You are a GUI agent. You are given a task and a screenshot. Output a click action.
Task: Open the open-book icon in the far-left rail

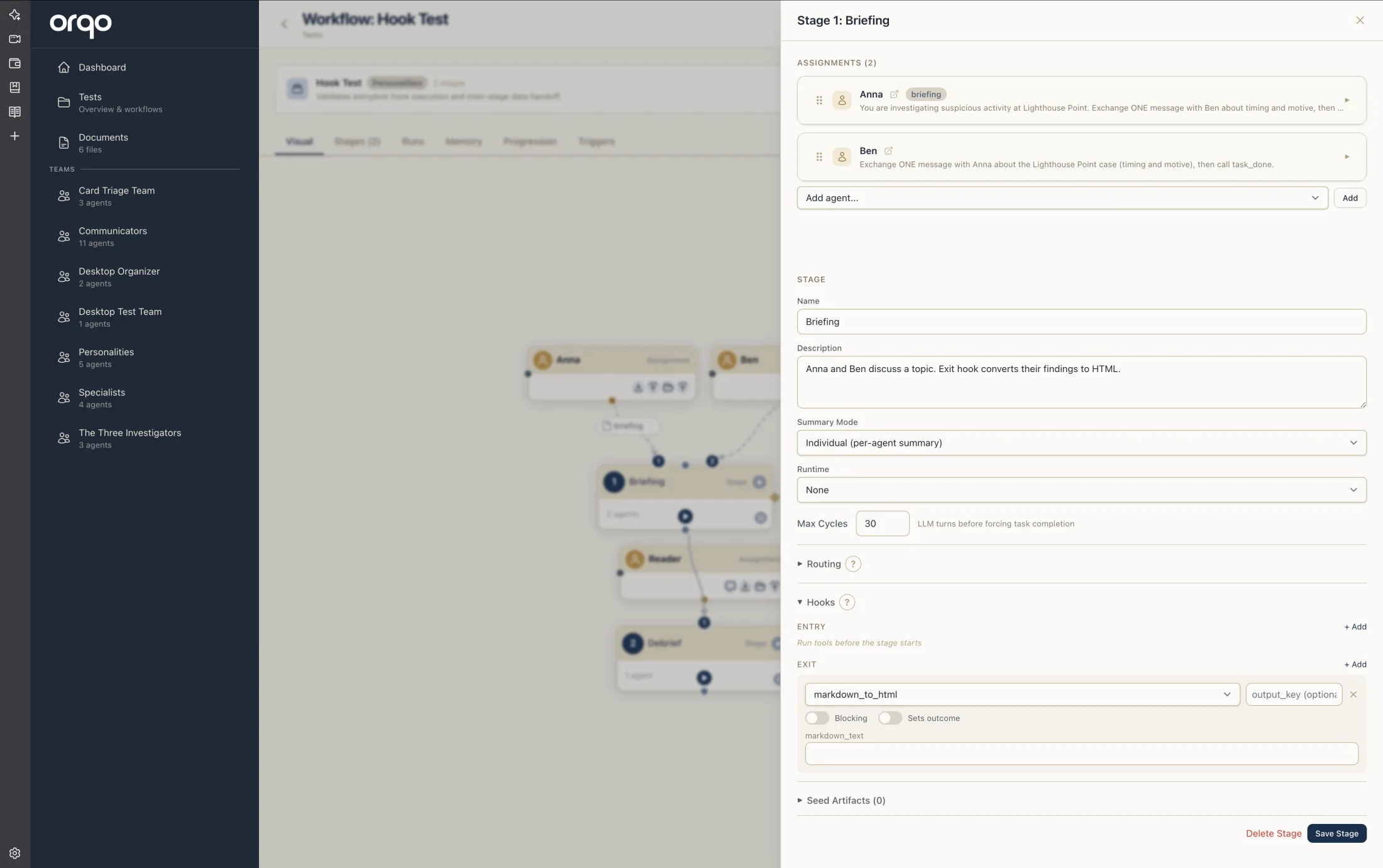[14, 112]
